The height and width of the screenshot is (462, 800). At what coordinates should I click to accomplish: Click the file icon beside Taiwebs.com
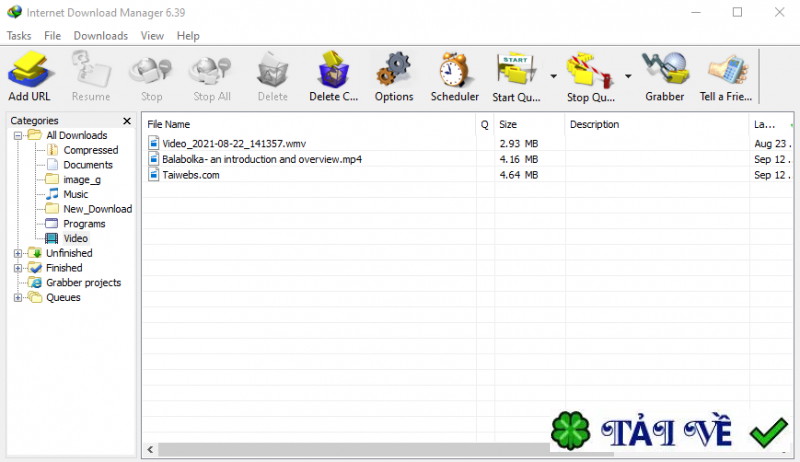(154, 174)
